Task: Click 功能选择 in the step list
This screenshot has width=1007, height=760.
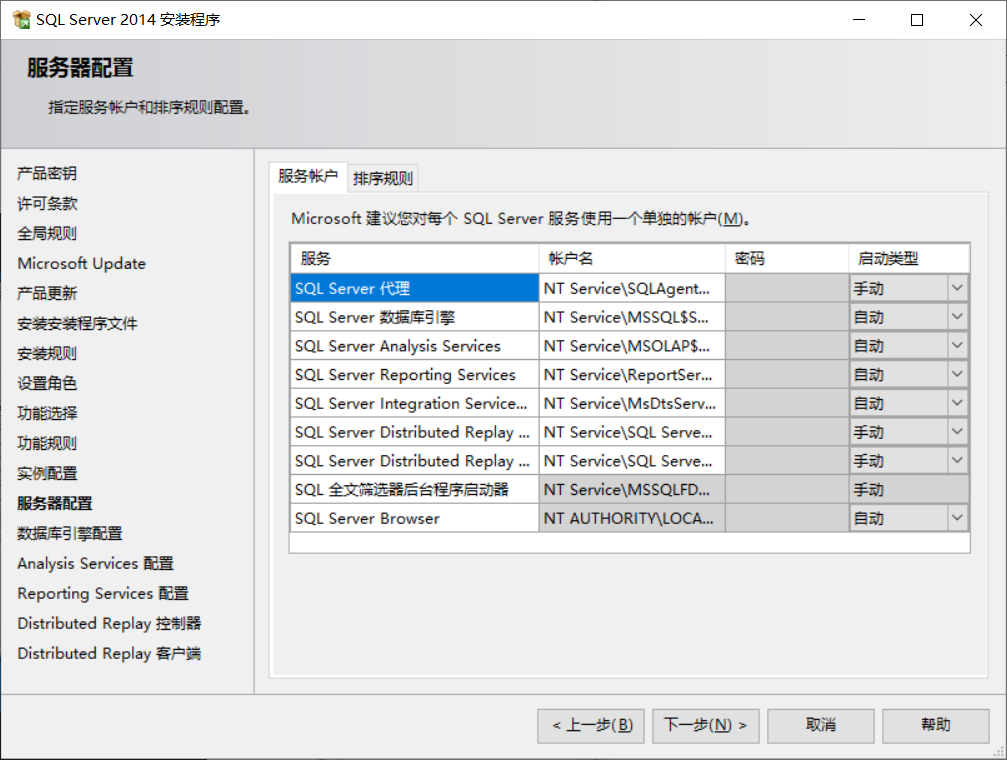Action: (47, 413)
